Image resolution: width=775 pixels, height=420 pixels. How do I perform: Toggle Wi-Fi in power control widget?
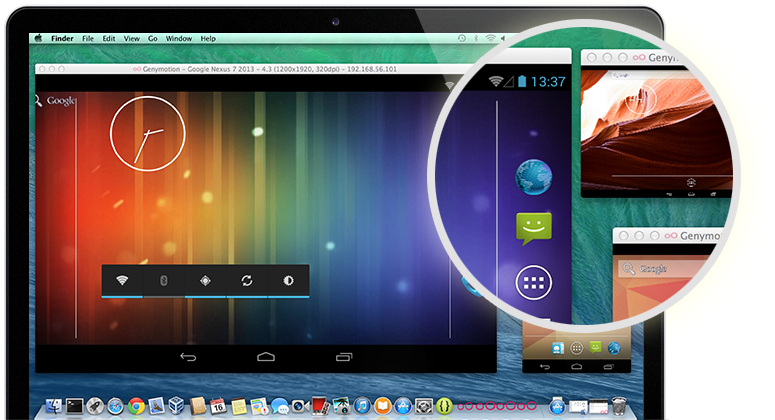coord(122,281)
